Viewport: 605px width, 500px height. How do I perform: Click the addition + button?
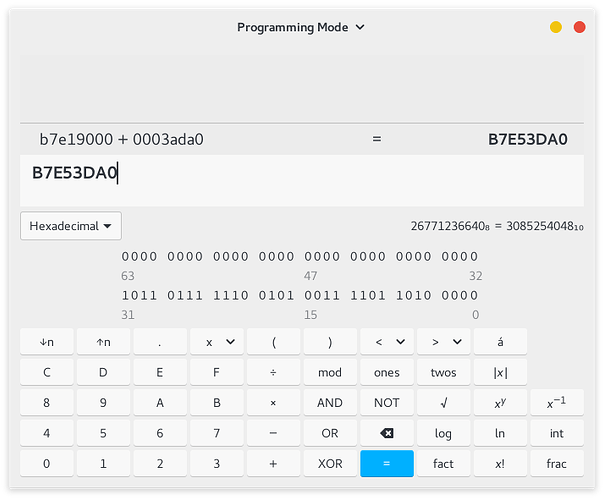[273, 464]
